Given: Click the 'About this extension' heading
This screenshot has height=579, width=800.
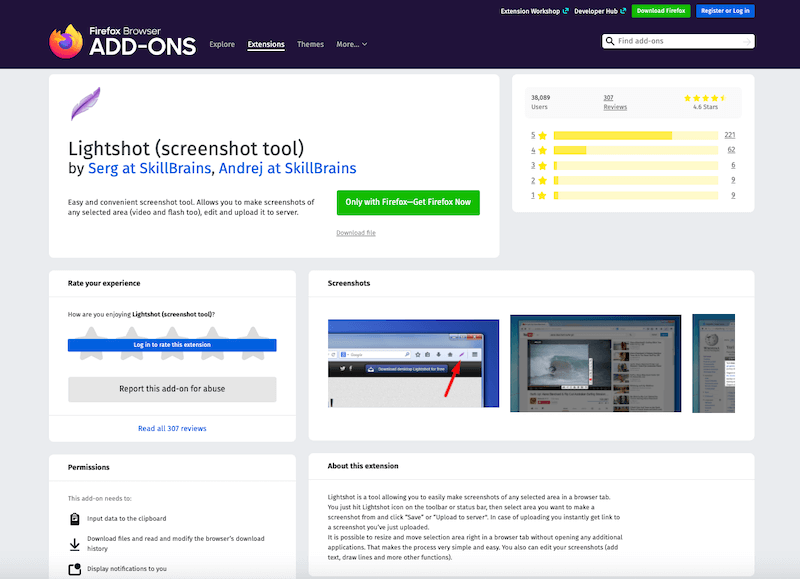Looking at the screenshot, I should tap(363, 466).
